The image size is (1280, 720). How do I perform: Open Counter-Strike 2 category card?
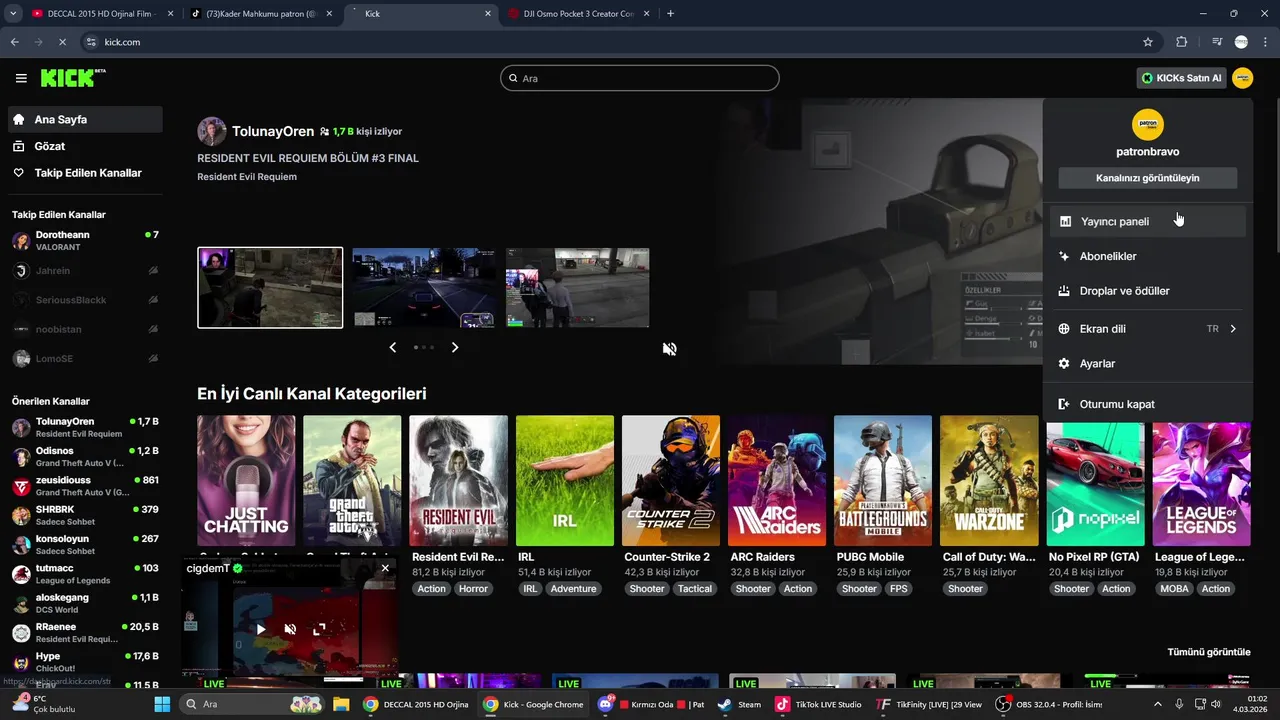click(671, 481)
